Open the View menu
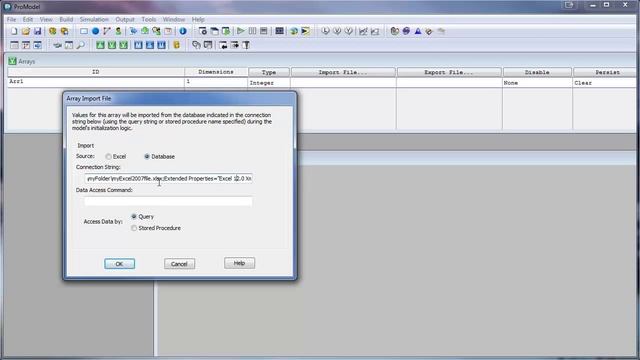The image size is (640, 360). point(46,19)
